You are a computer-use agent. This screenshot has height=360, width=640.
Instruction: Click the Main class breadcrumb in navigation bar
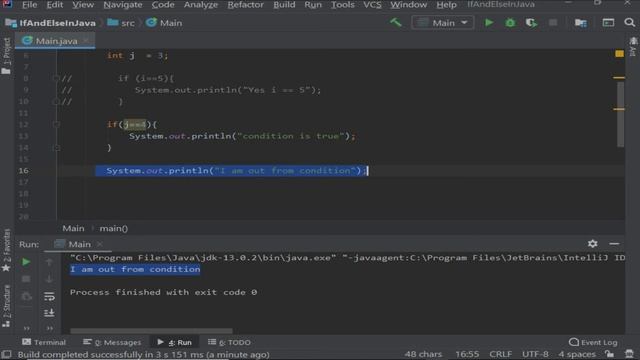click(x=164, y=23)
